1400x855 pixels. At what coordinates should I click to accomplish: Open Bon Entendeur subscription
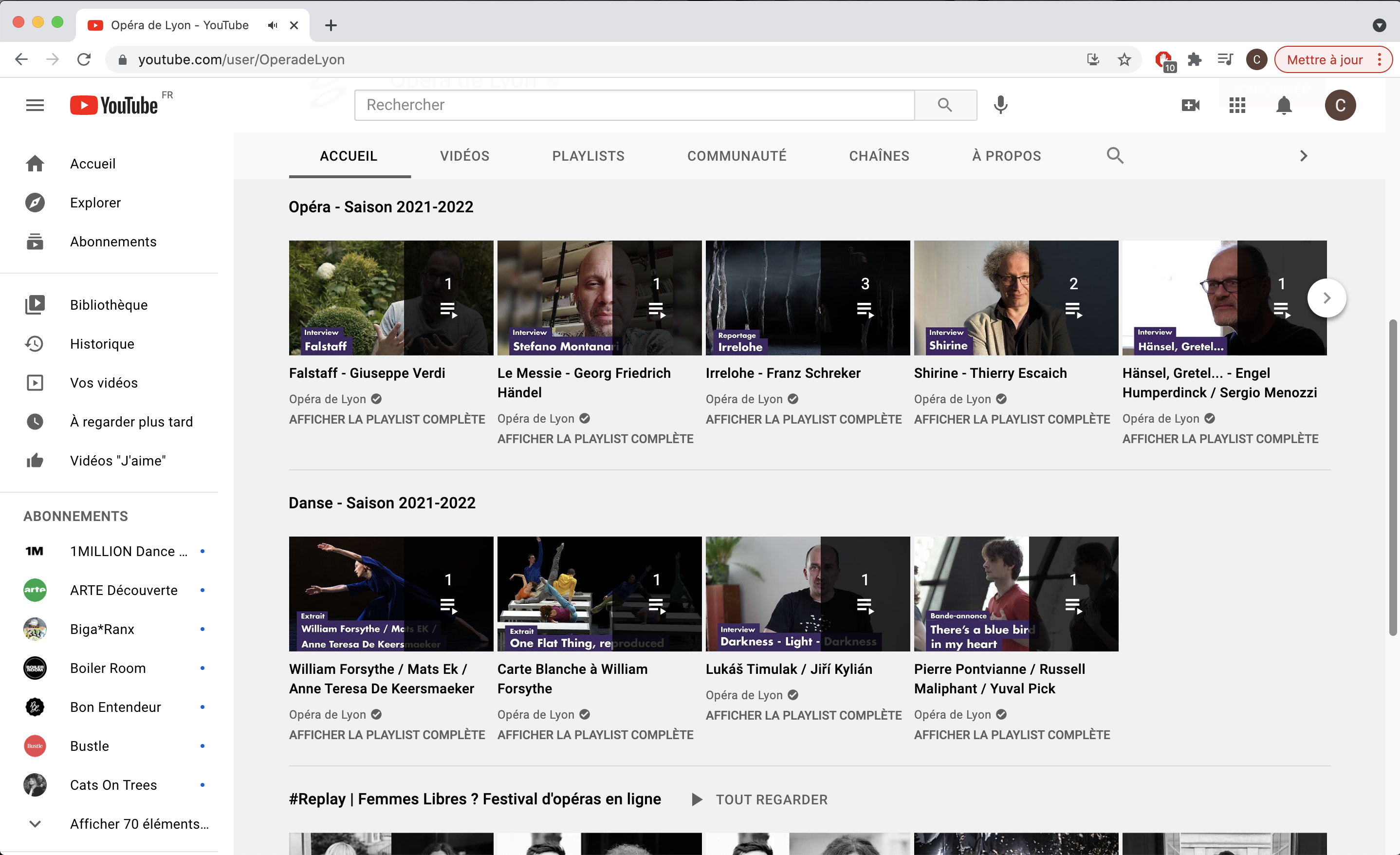pyautogui.click(x=109, y=707)
